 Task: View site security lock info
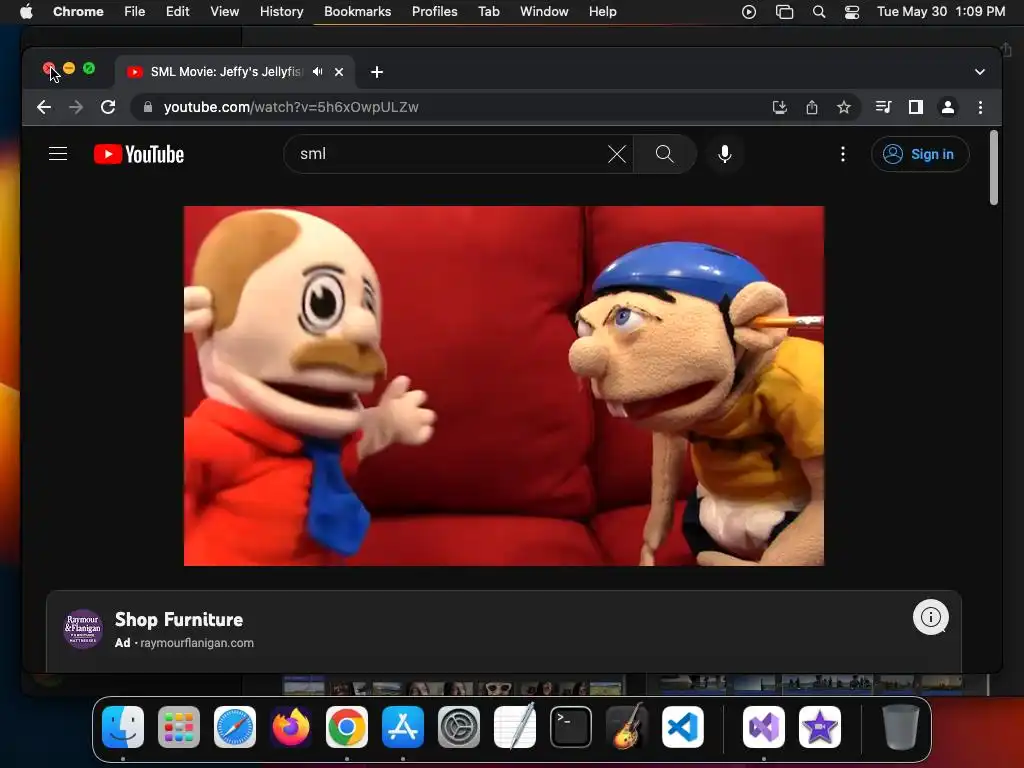[148, 107]
